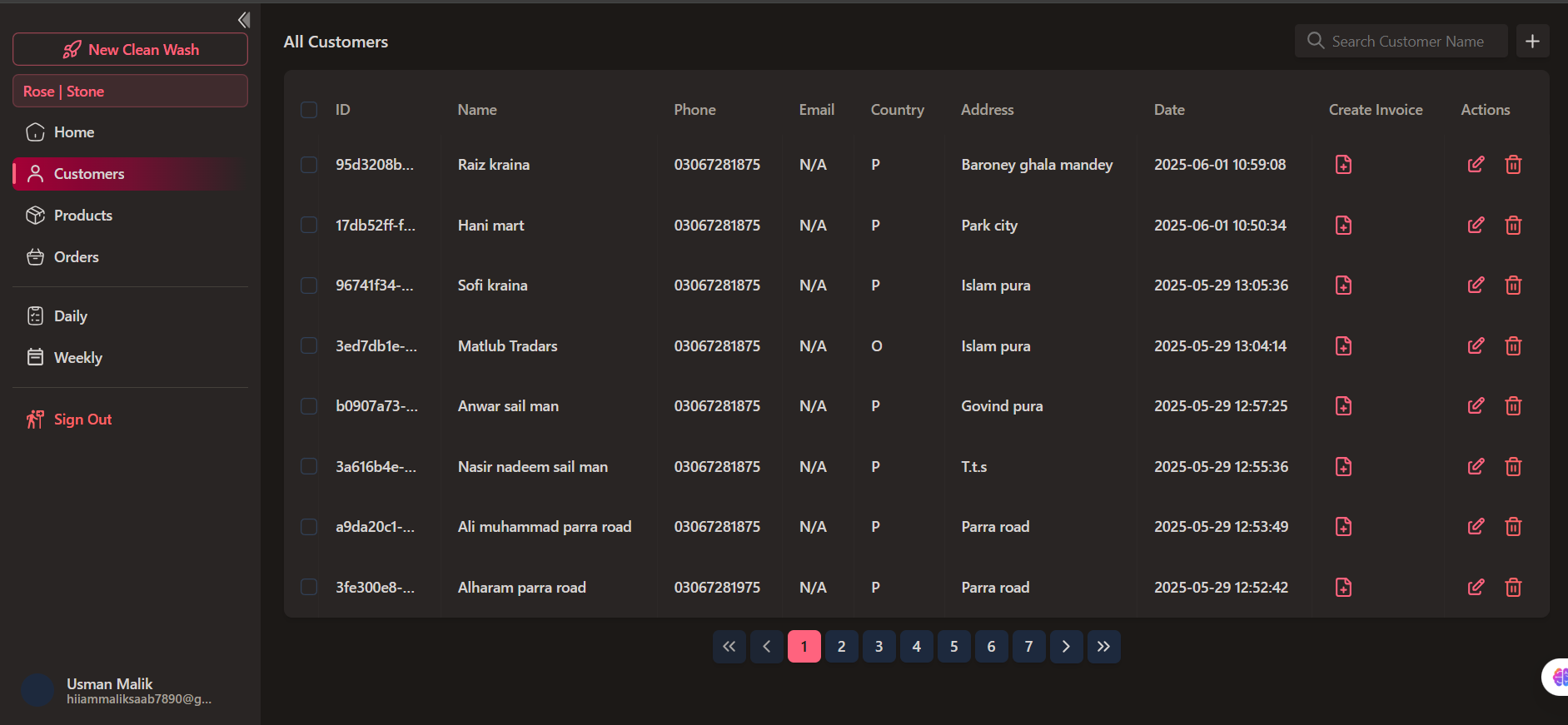This screenshot has width=1568, height=725.
Task: Create invoice for Alharam parra road
Action: (x=1343, y=588)
